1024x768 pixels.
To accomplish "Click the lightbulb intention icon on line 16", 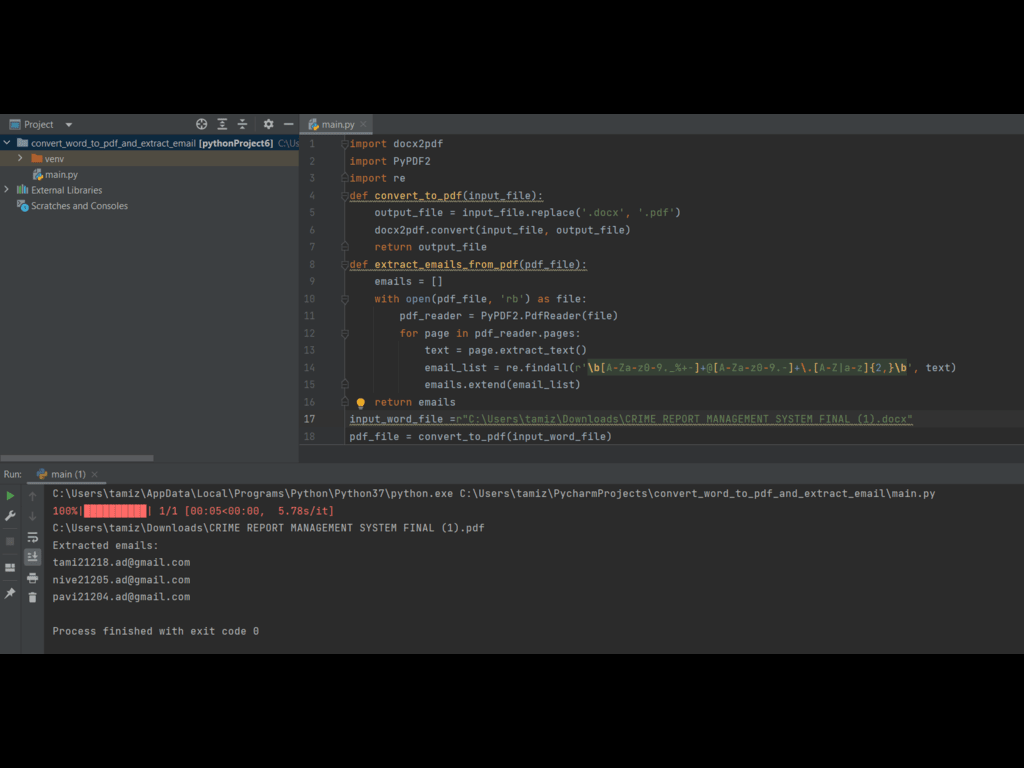I will point(360,403).
